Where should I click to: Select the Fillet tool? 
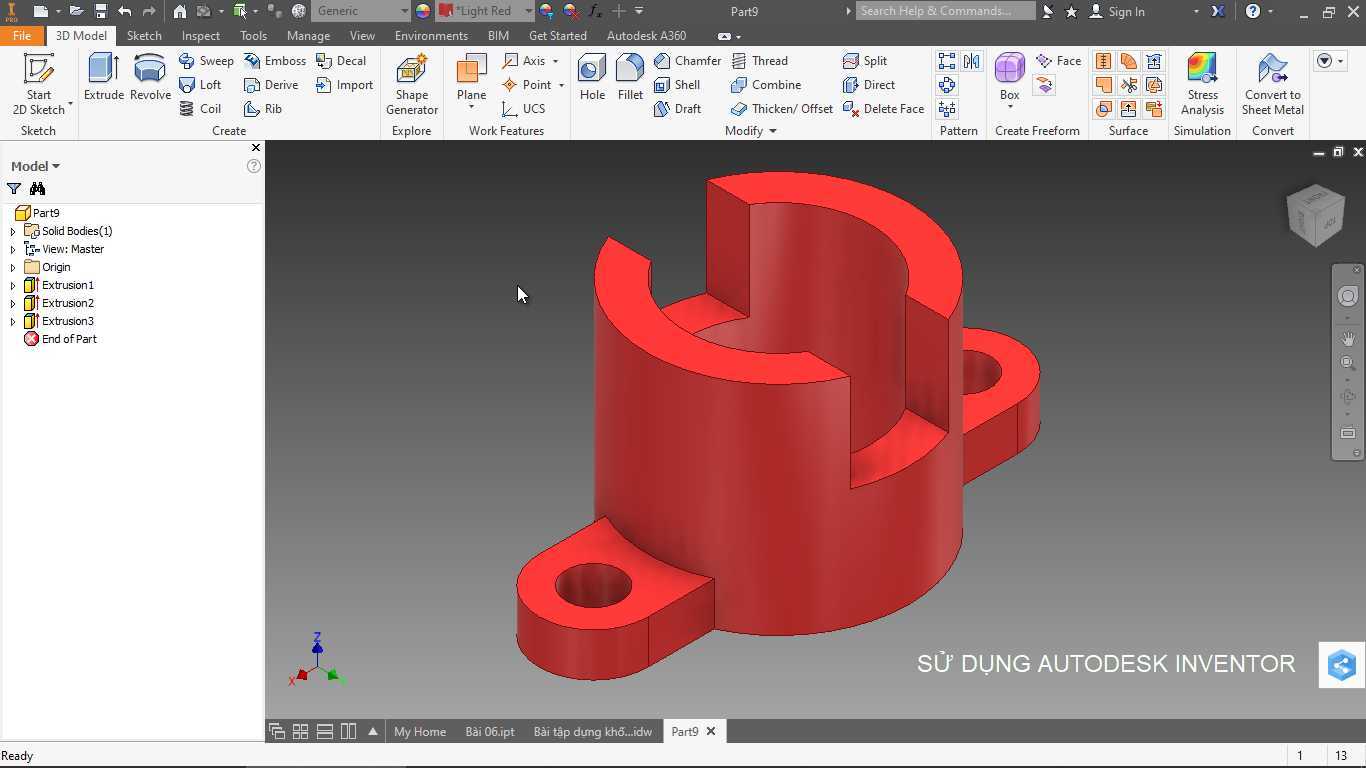click(630, 78)
